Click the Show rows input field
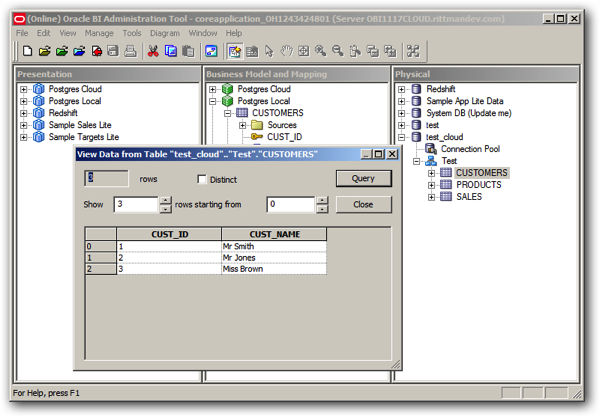 (136, 204)
